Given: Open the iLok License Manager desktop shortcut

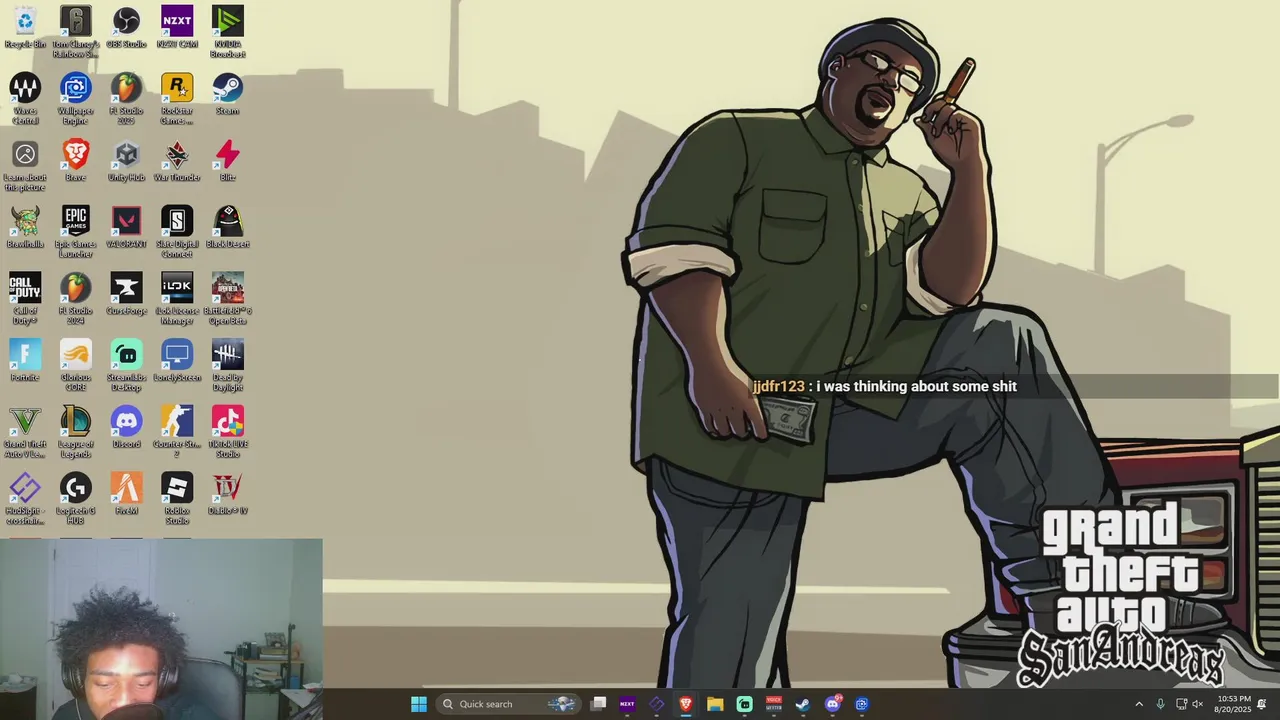Looking at the screenshot, I should point(177,299).
